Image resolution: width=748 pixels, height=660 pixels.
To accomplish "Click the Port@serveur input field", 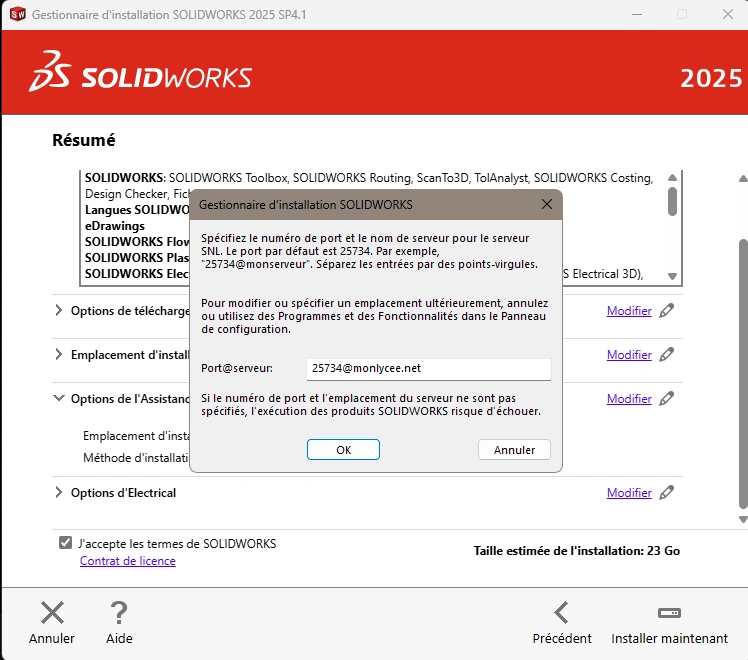I will tap(428, 369).
